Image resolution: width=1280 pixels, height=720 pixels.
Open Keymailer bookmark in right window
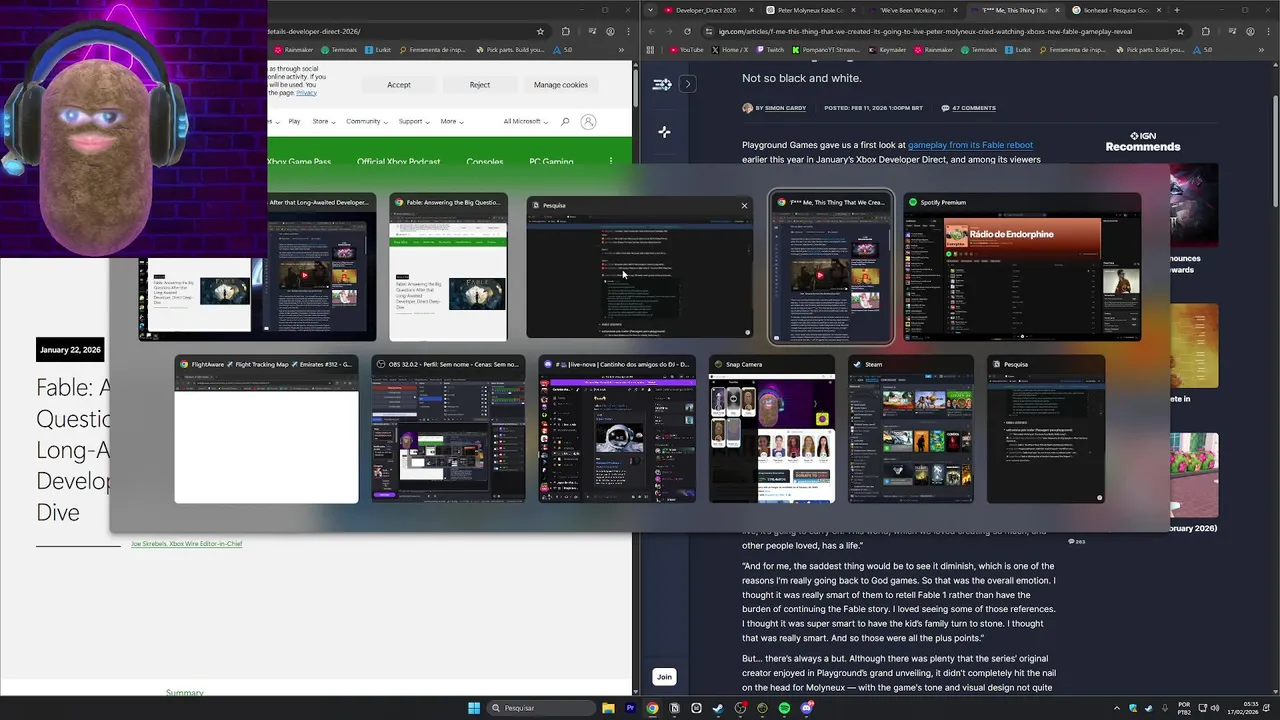point(887,49)
